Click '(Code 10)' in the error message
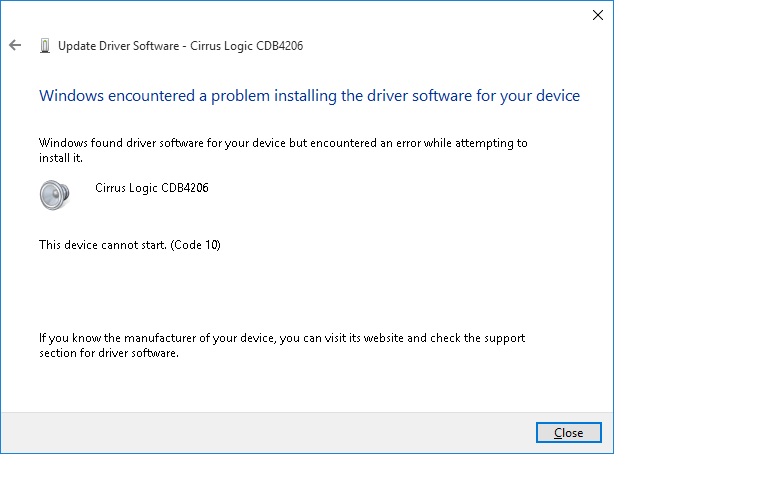This screenshot has height=480, width=768. 195,245
